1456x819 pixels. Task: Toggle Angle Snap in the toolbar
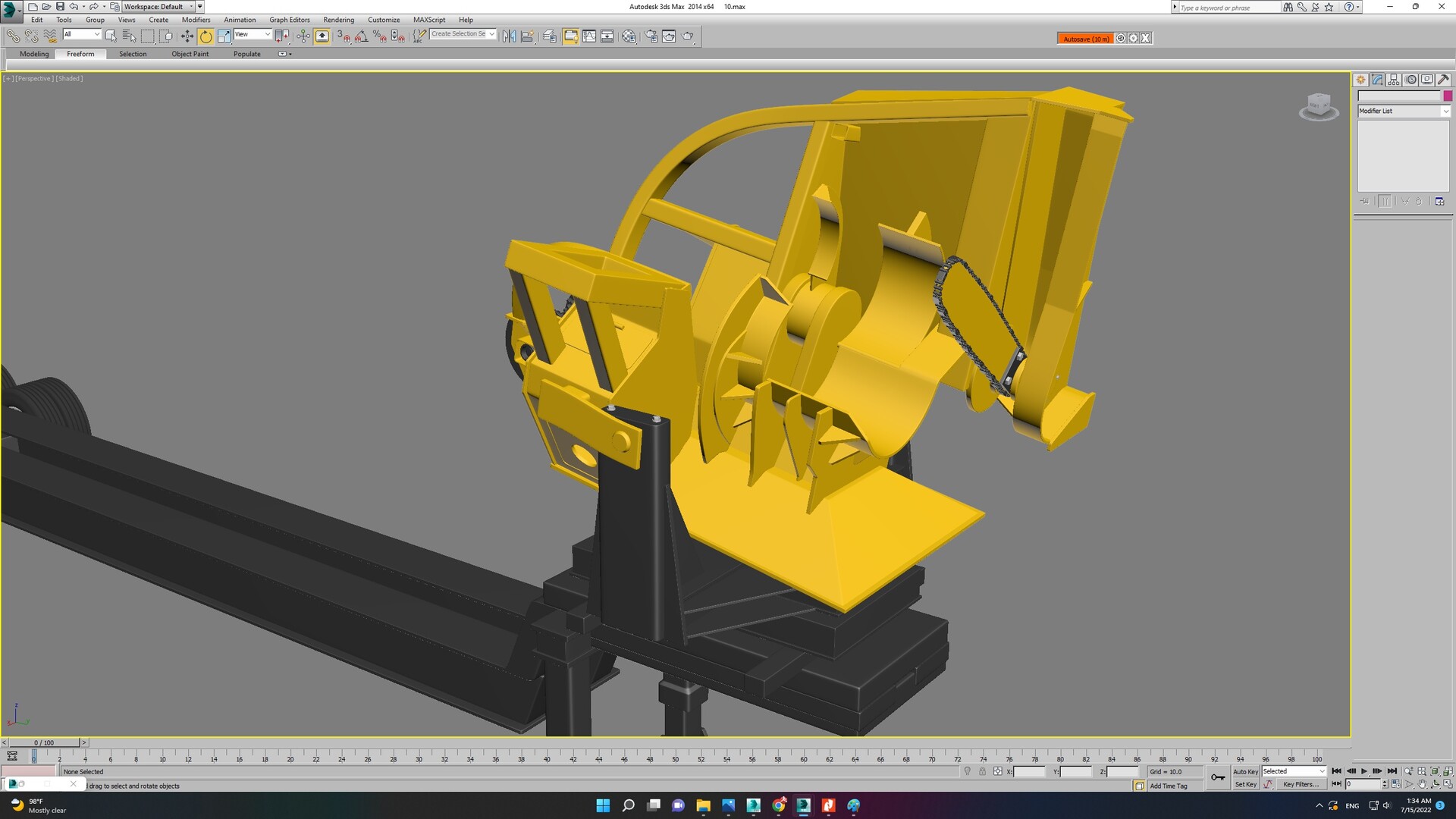coord(362,36)
